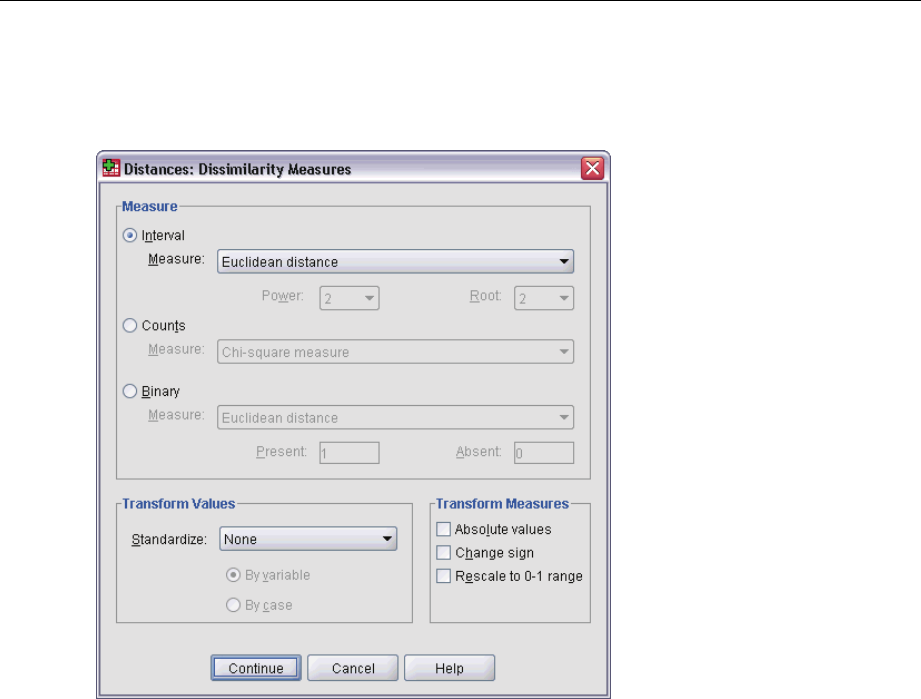Viewport: 921px width, 699px height.
Task: Select the Binary radio button
Action: coord(130,391)
